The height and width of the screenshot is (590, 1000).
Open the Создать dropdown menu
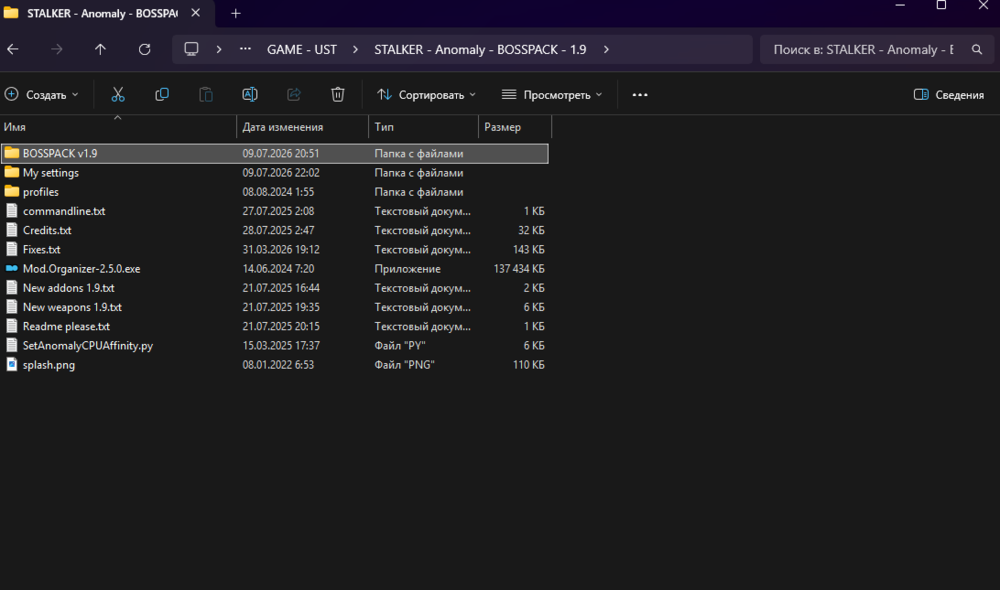coord(41,94)
